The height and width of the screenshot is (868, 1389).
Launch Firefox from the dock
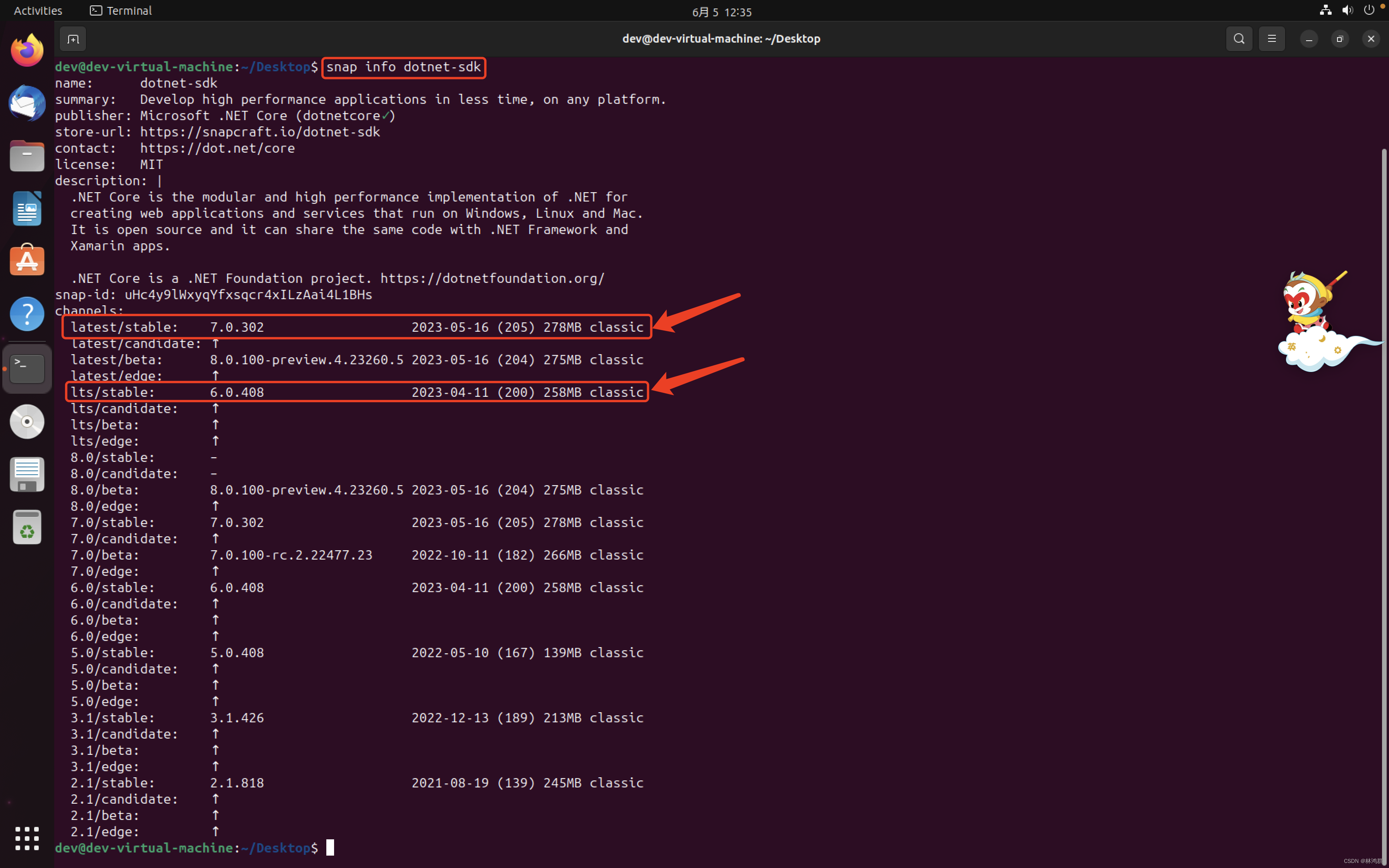pyautogui.click(x=26, y=49)
